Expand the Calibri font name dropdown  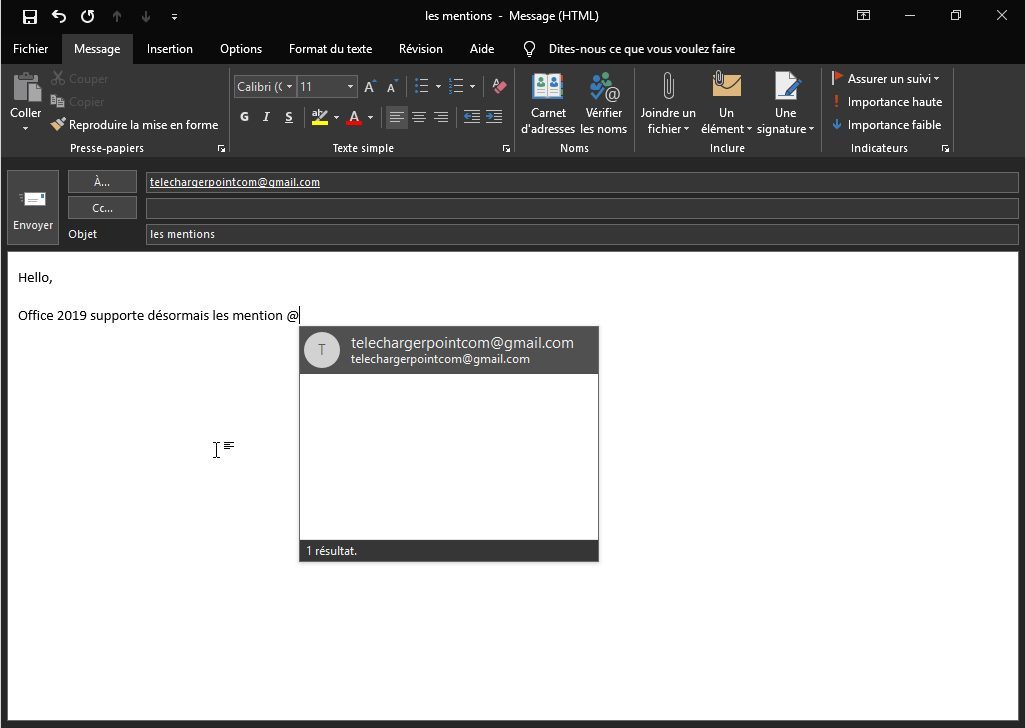tap(289, 87)
